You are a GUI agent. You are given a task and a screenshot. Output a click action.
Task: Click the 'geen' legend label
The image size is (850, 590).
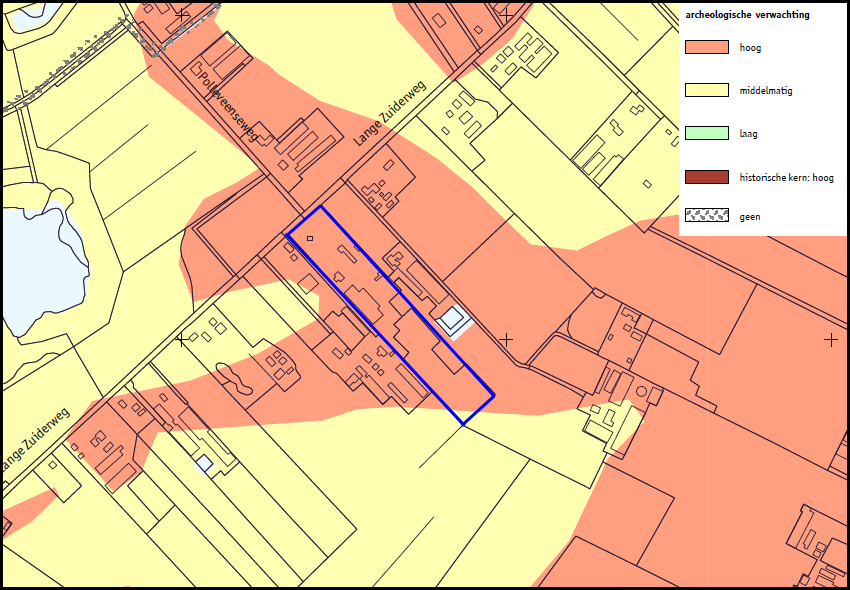click(750, 217)
